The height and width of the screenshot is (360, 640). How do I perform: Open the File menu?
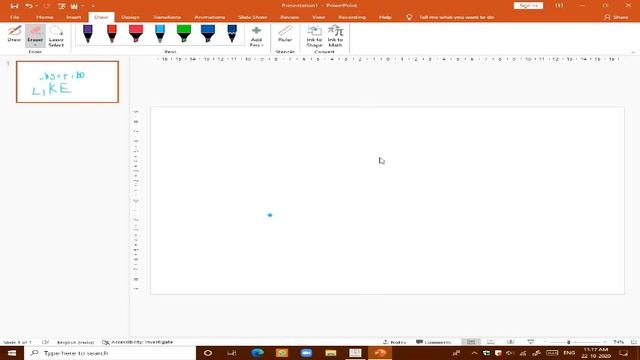click(14, 17)
